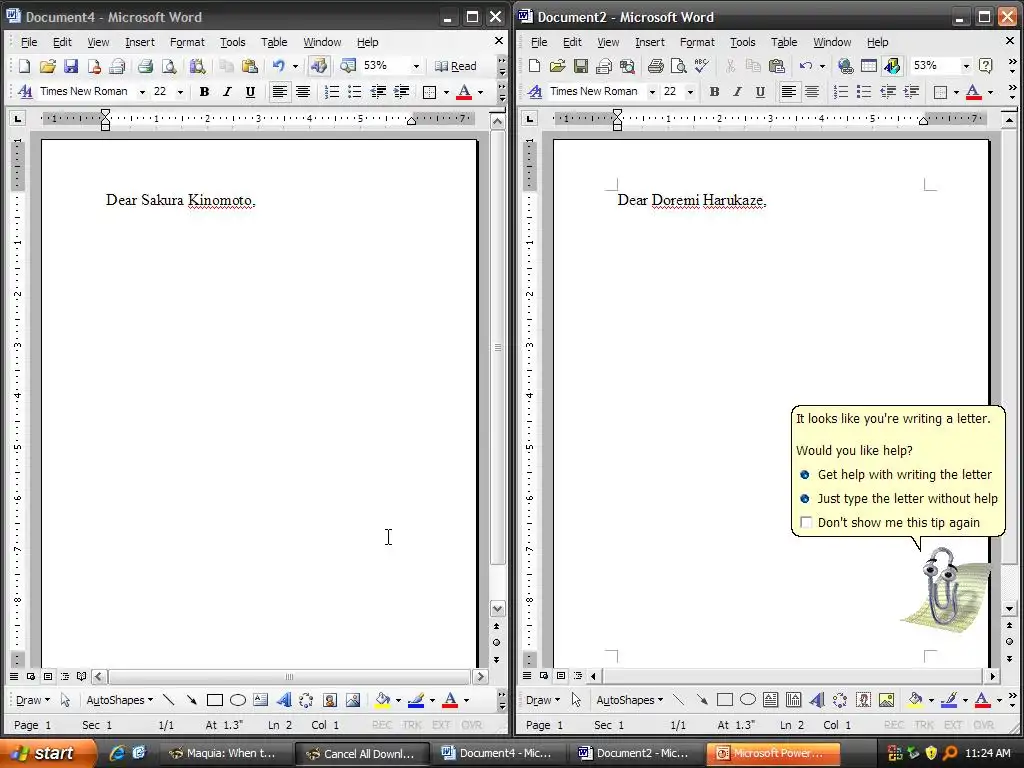Open Insert menu in Document4
1024x768 pixels.
pos(140,42)
